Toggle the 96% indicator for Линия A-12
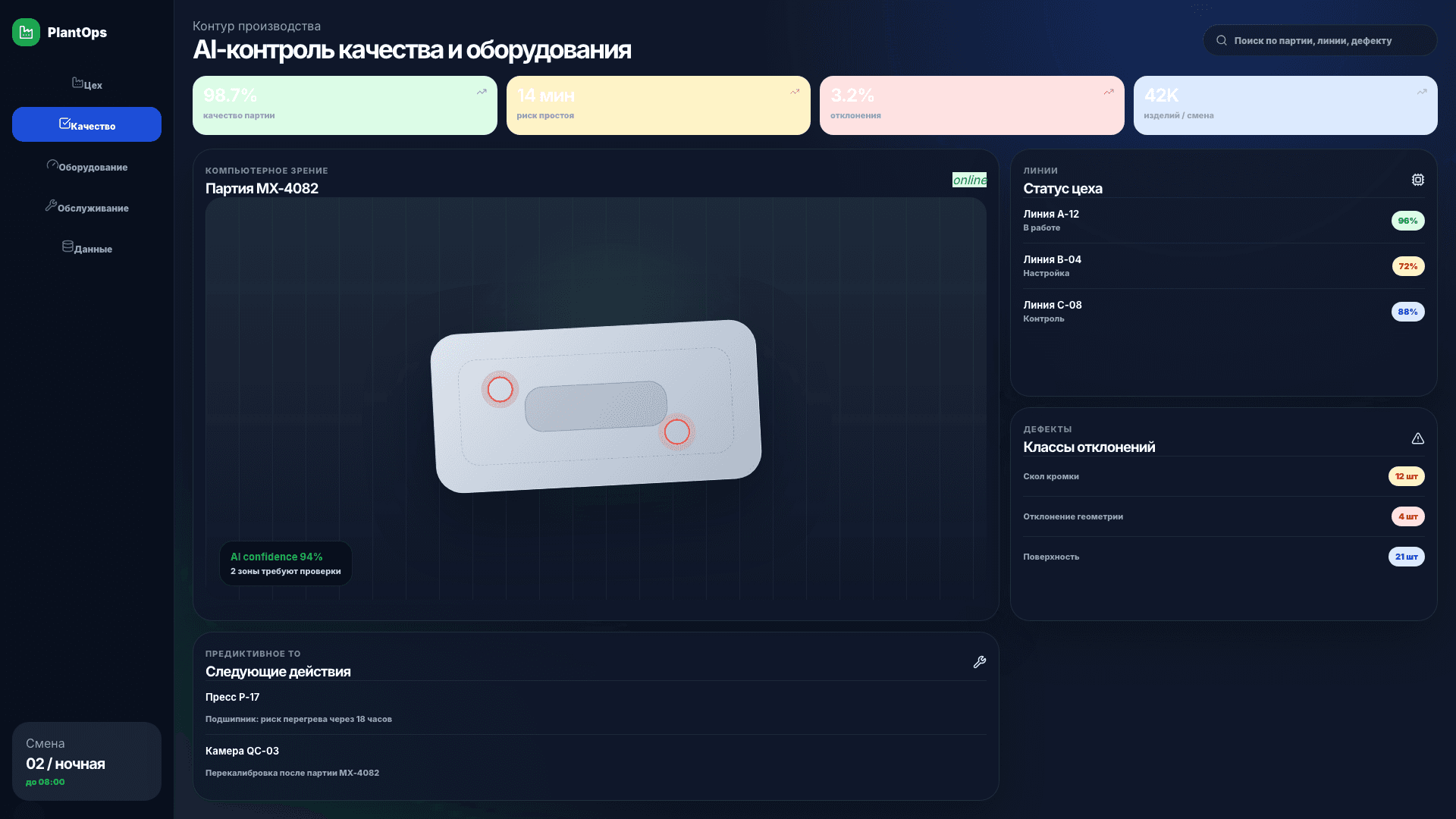Screen dimensions: 1456x819 click(1407, 221)
